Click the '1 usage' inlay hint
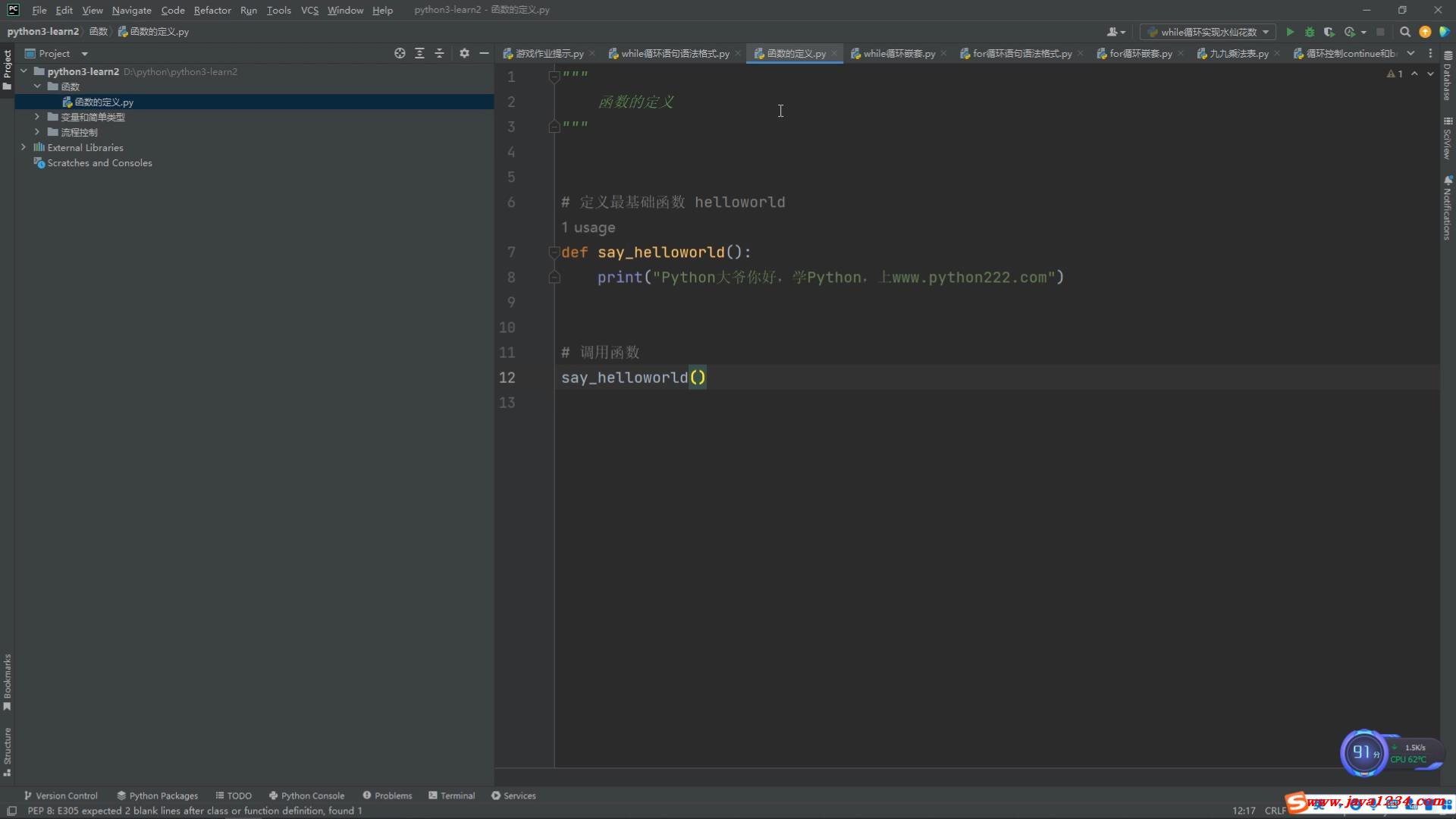The width and height of the screenshot is (1456, 819). [x=588, y=227]
